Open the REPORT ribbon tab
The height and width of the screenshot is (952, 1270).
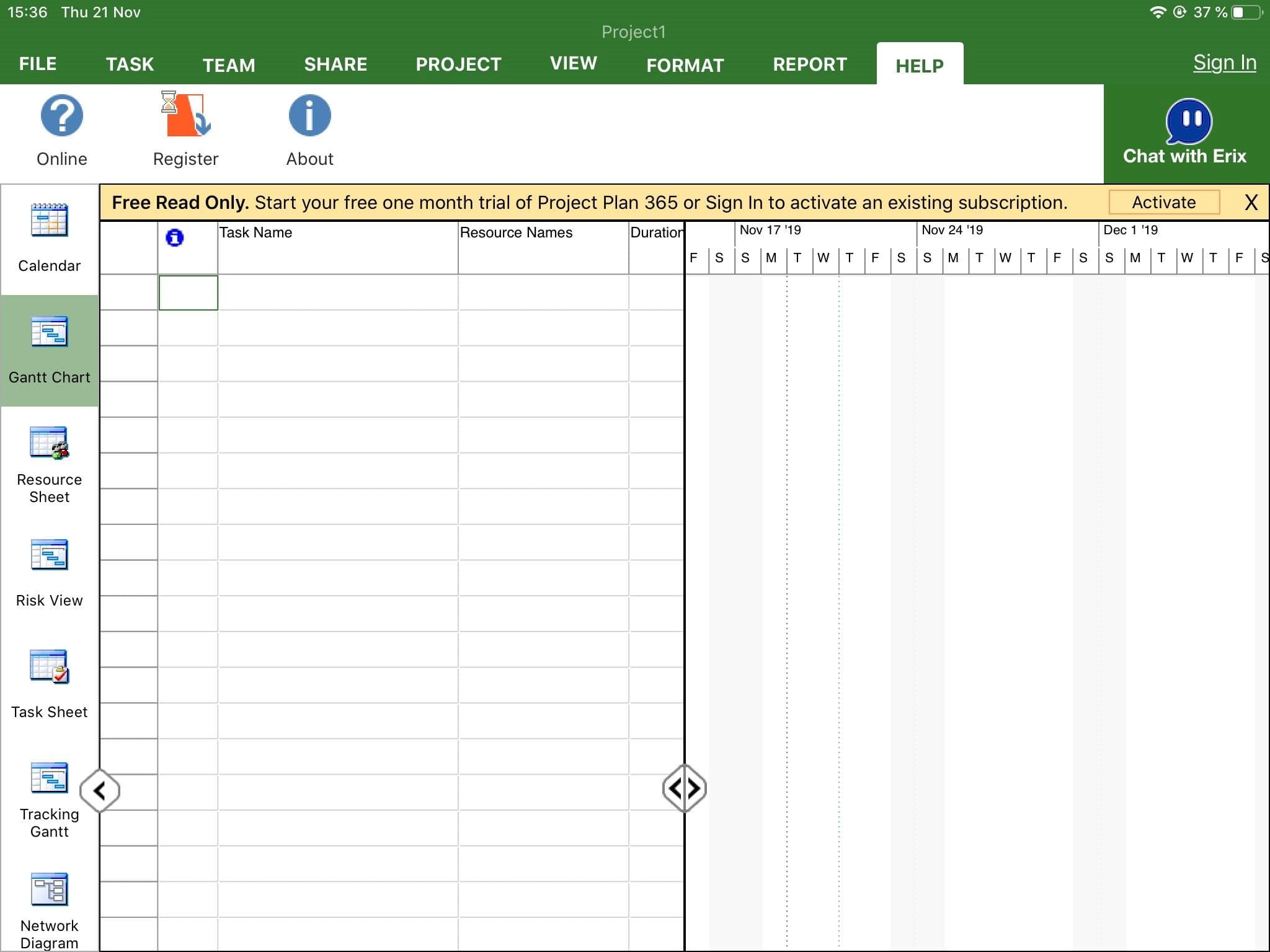(809, 64)
